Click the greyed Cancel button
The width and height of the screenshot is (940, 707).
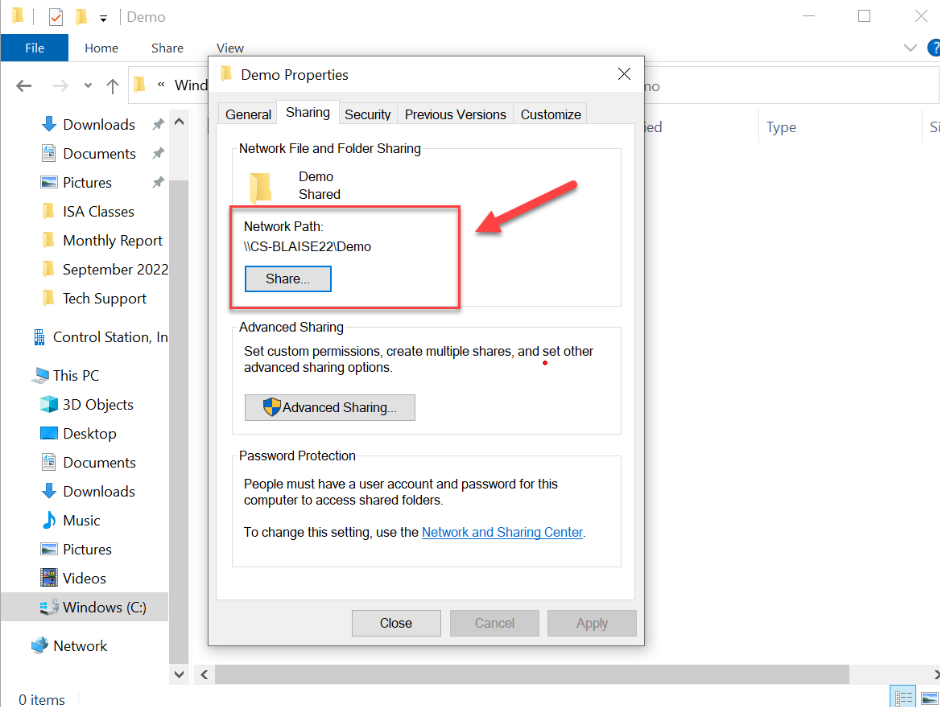(495, 623)
